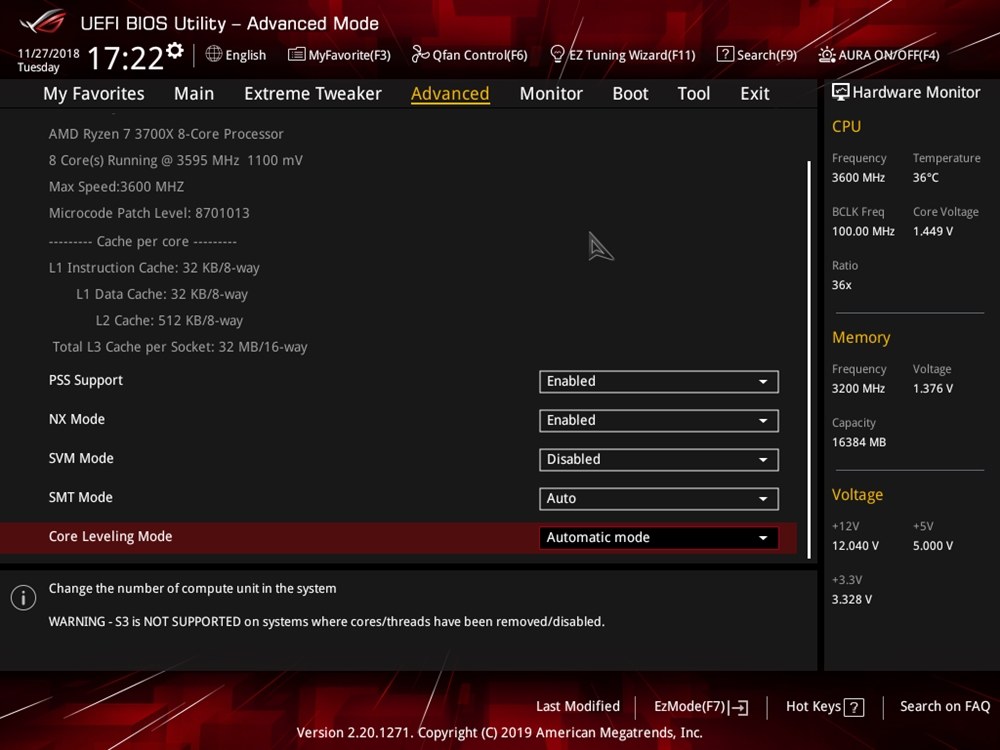1000x750 pixels.
Task: Click Microcode Patch Level: 8701013 line
Action: [149, 213]
